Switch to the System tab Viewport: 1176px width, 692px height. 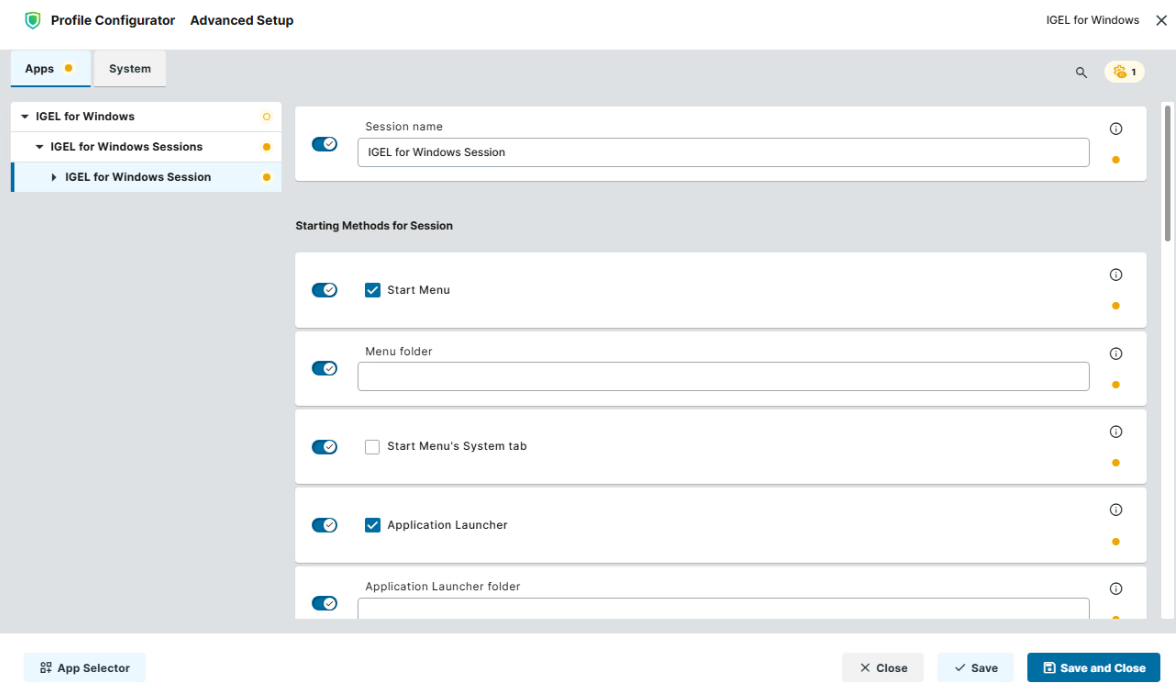coord(129,68)
